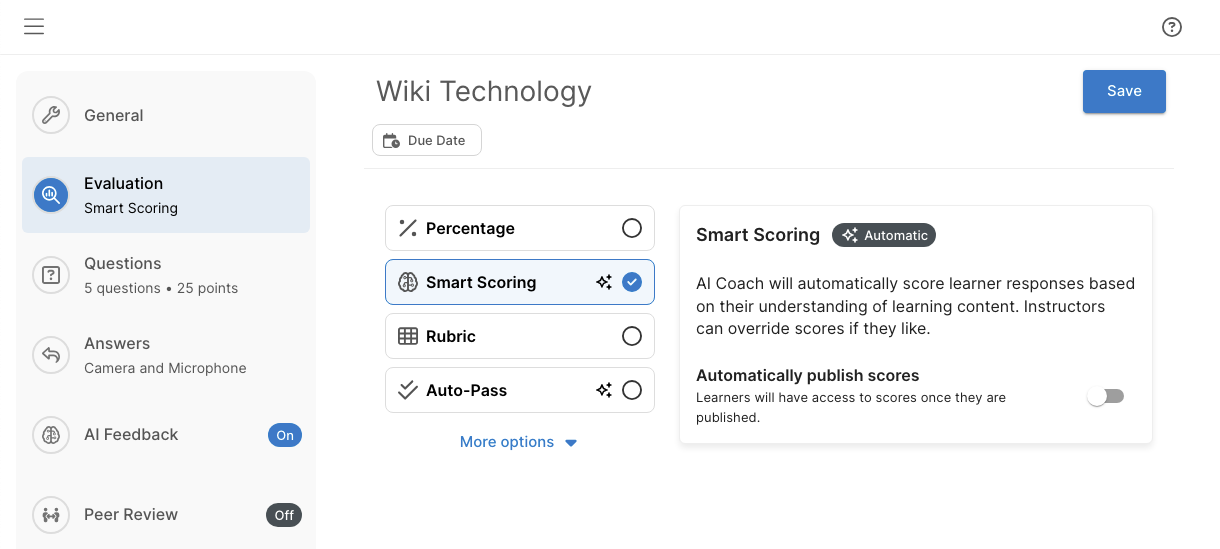The width and height of the screenshot is (1220, 549).
Task: Click the Questions icon in sidebar
Action: click(51, 275)
